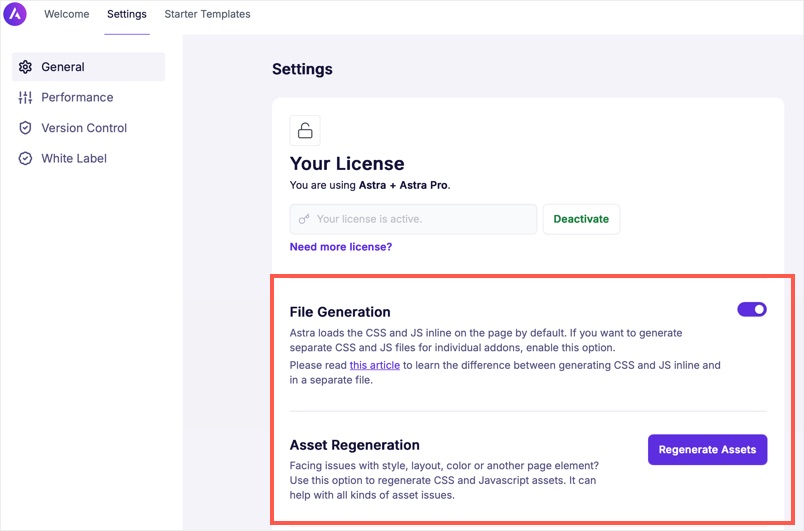Go to Version Control section
Viewport: 804px width, 531px height.
click(x=89, y=128)
